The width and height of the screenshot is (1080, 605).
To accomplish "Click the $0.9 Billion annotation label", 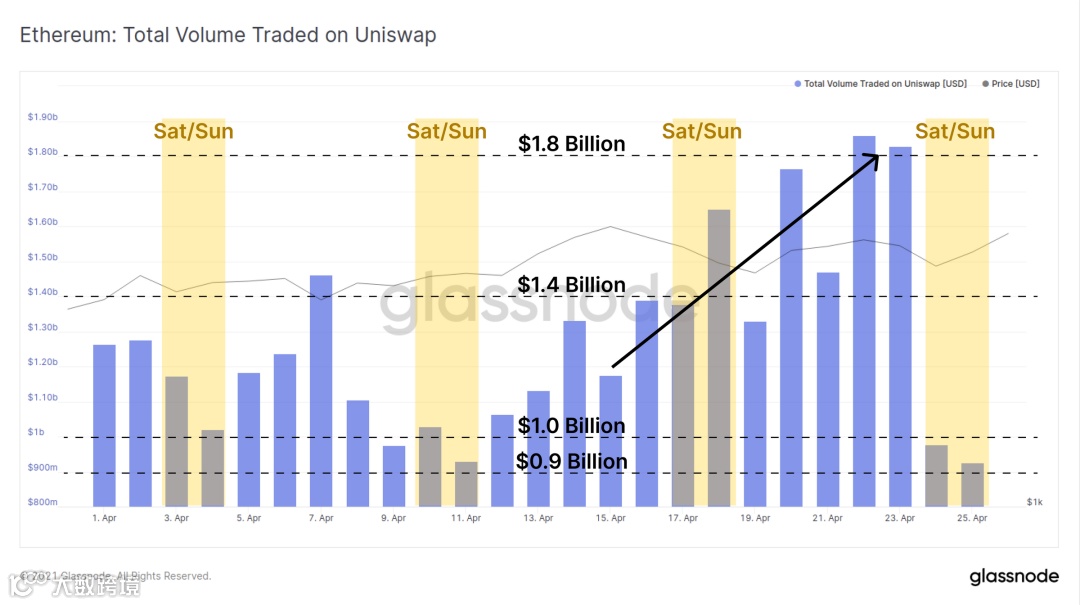I will pos(571,461).
